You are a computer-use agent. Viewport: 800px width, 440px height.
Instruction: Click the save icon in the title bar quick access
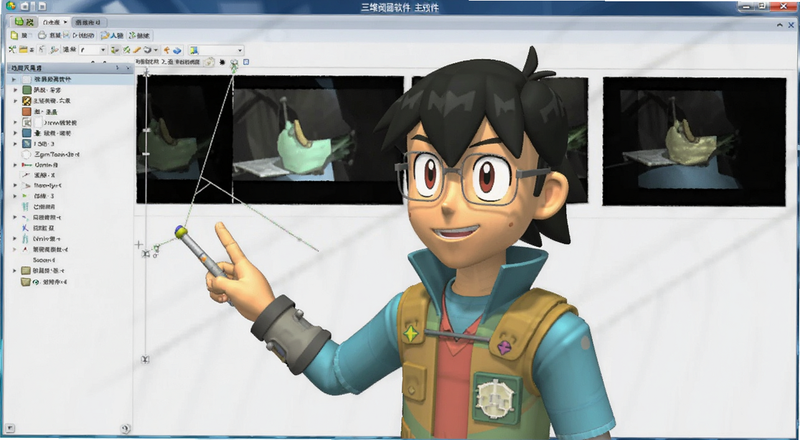(42, 7)
